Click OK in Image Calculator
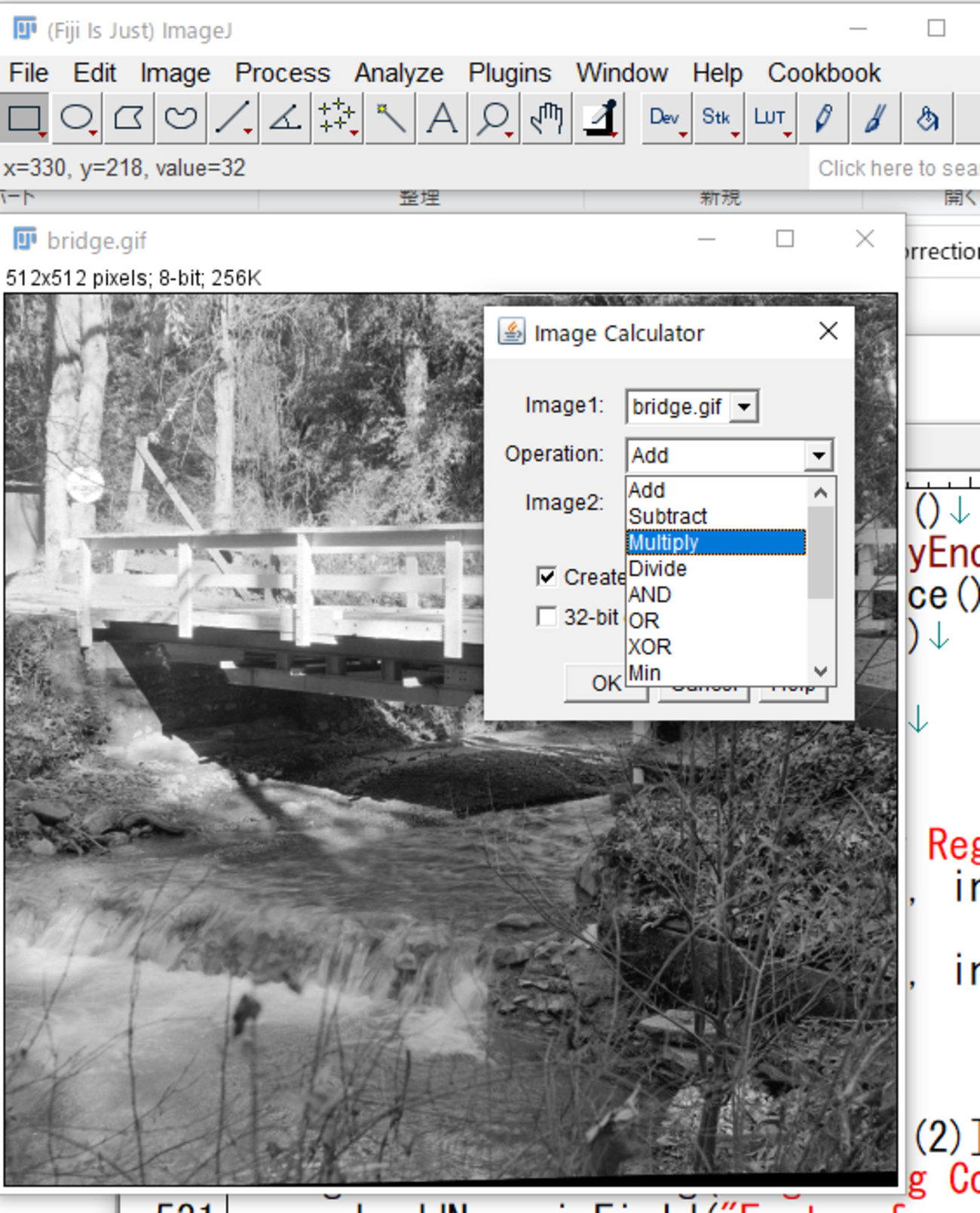Screen dimensions: 980x1213 (605, 684)
